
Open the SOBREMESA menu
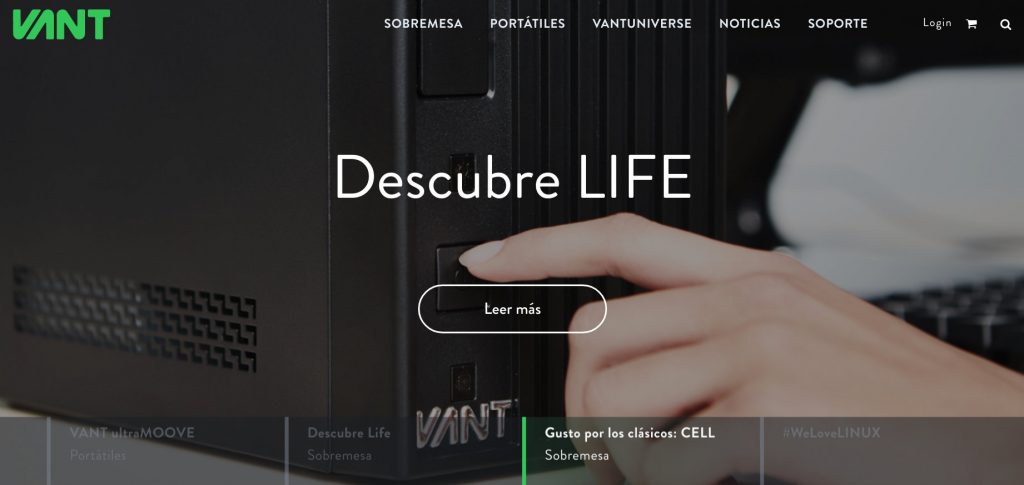[423, 23]
